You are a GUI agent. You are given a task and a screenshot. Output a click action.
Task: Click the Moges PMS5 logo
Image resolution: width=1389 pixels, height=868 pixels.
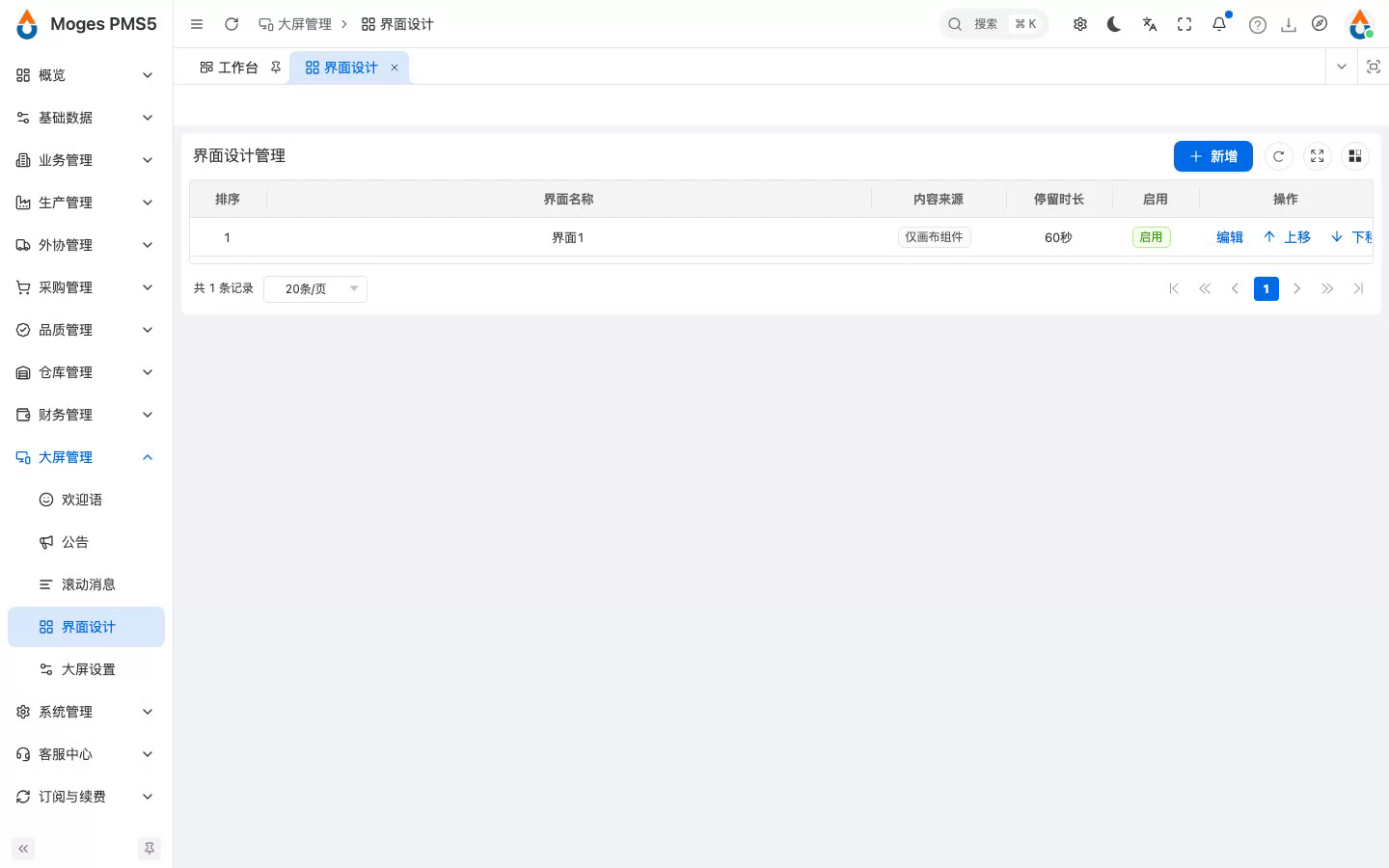86,24
